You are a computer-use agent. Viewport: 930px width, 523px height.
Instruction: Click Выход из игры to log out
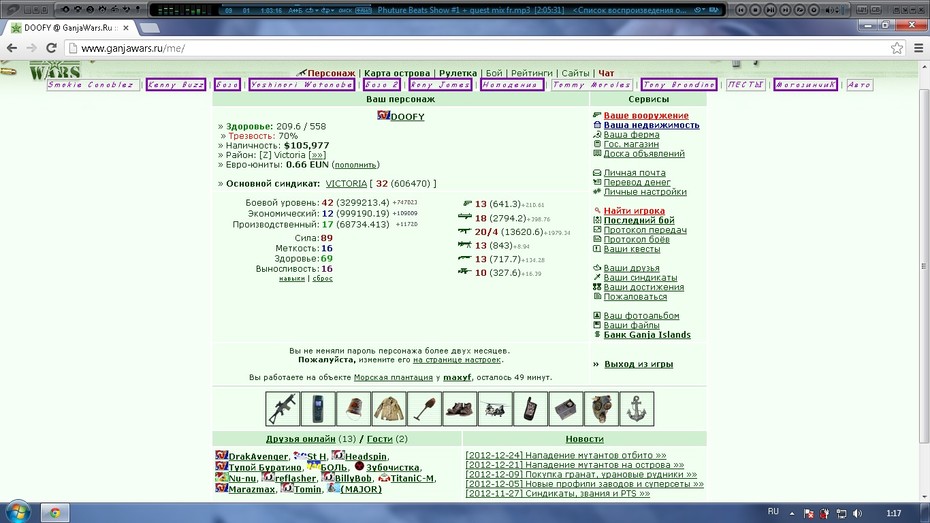[638, 364]
